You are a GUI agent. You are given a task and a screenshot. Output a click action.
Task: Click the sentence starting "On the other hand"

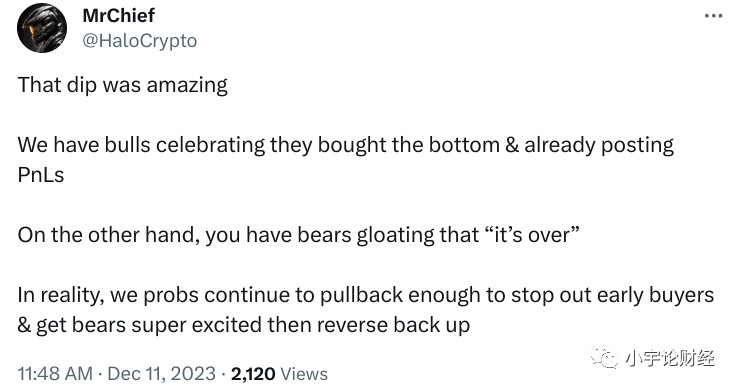click(x=298, y=235)
